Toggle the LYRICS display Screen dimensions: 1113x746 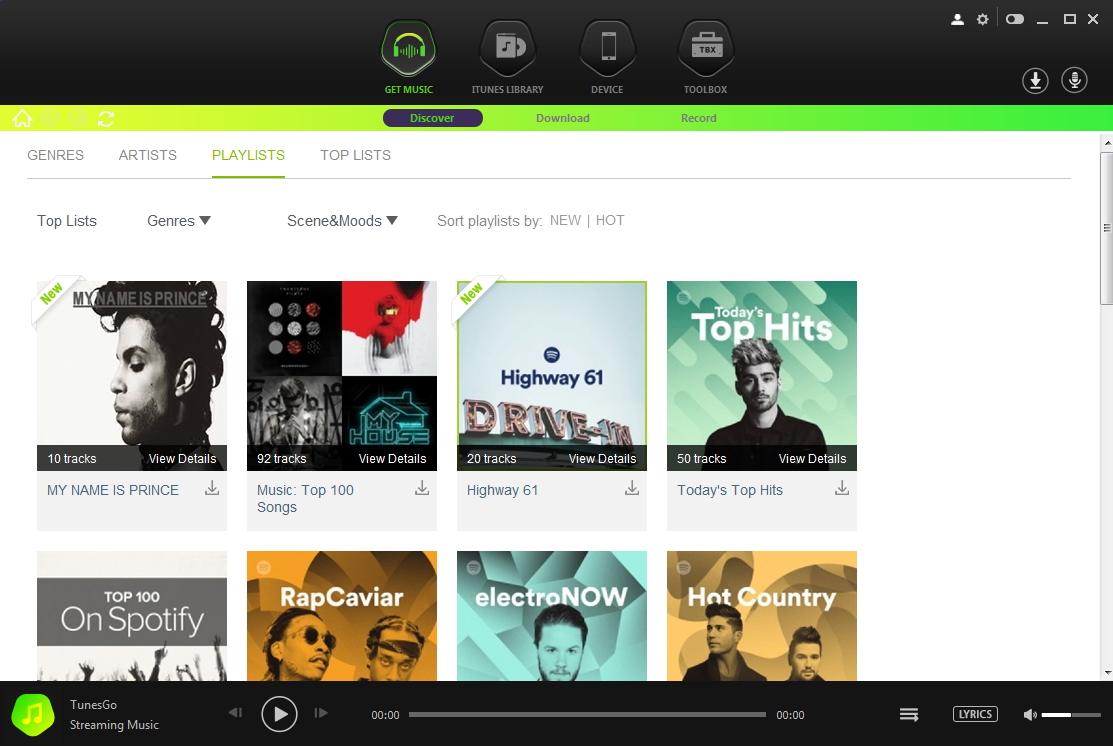(x=975, y=714)
